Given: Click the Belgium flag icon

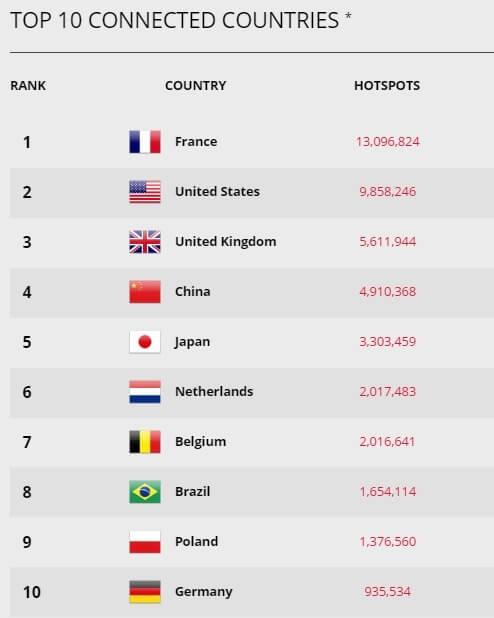Looking at the screenshot, I should point(145,442).
